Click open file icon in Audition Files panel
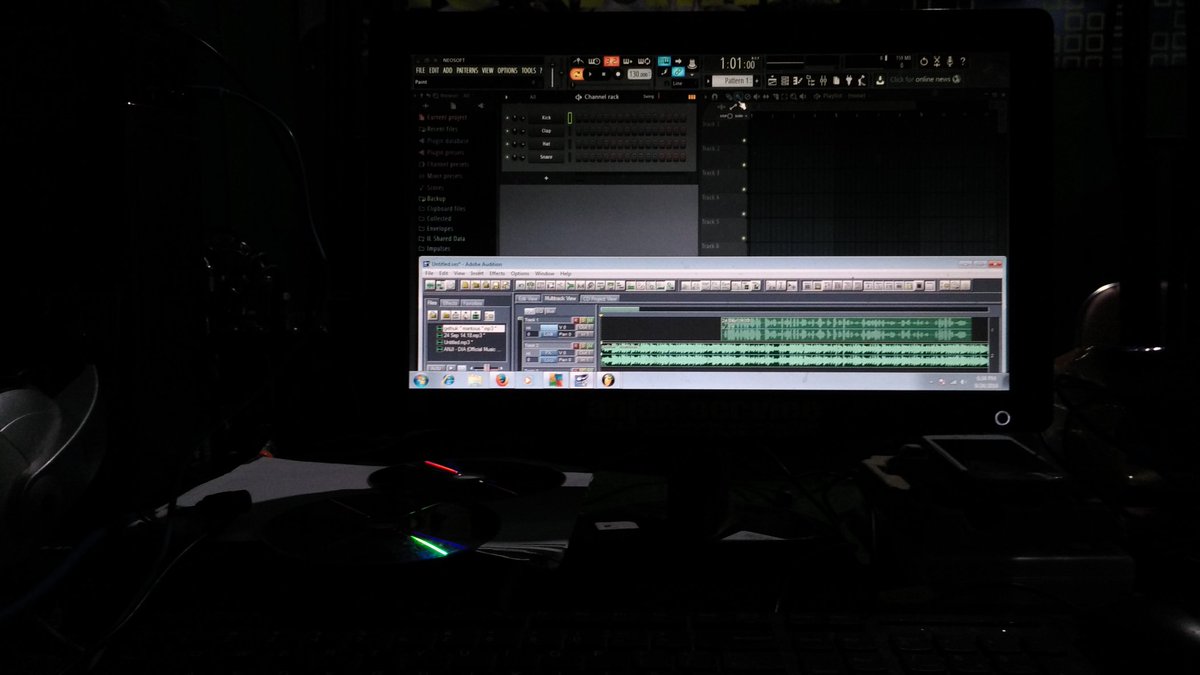This screenshot has height=675, width=1200. tap(432, 315)
